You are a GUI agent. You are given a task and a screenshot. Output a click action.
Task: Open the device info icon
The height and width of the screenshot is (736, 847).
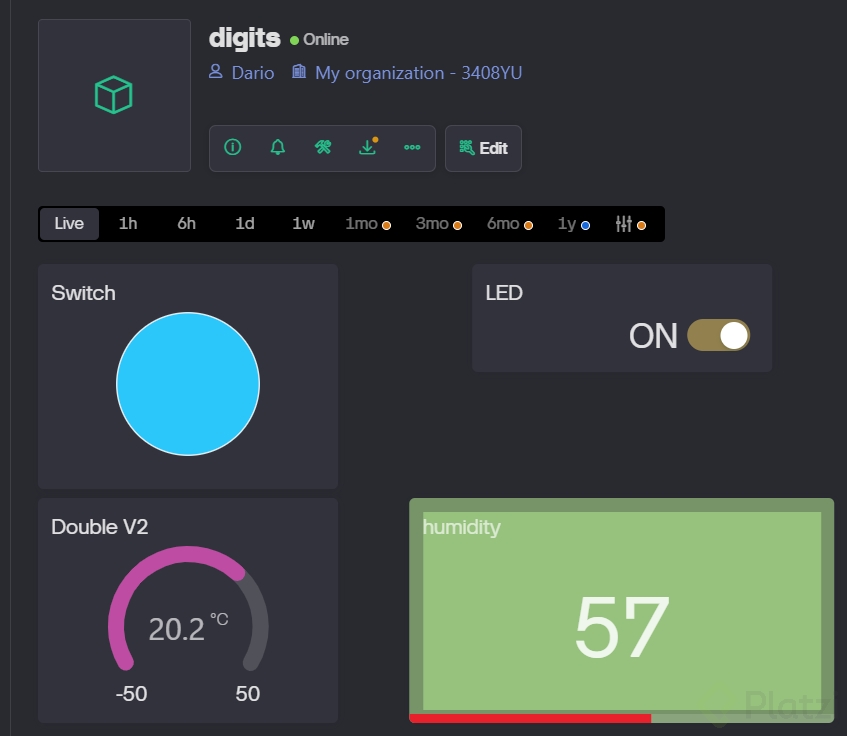pos(233,147)
